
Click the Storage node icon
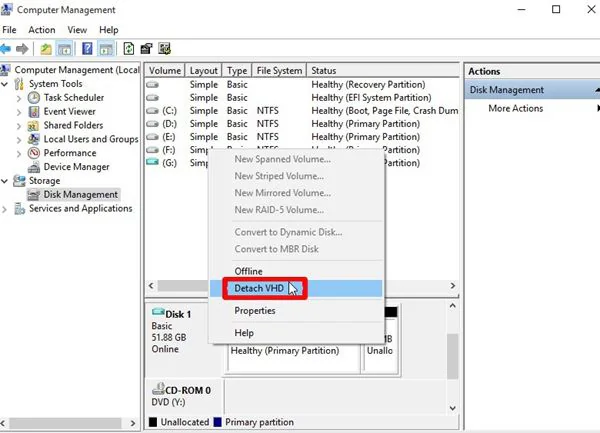(x=19, y=181)
